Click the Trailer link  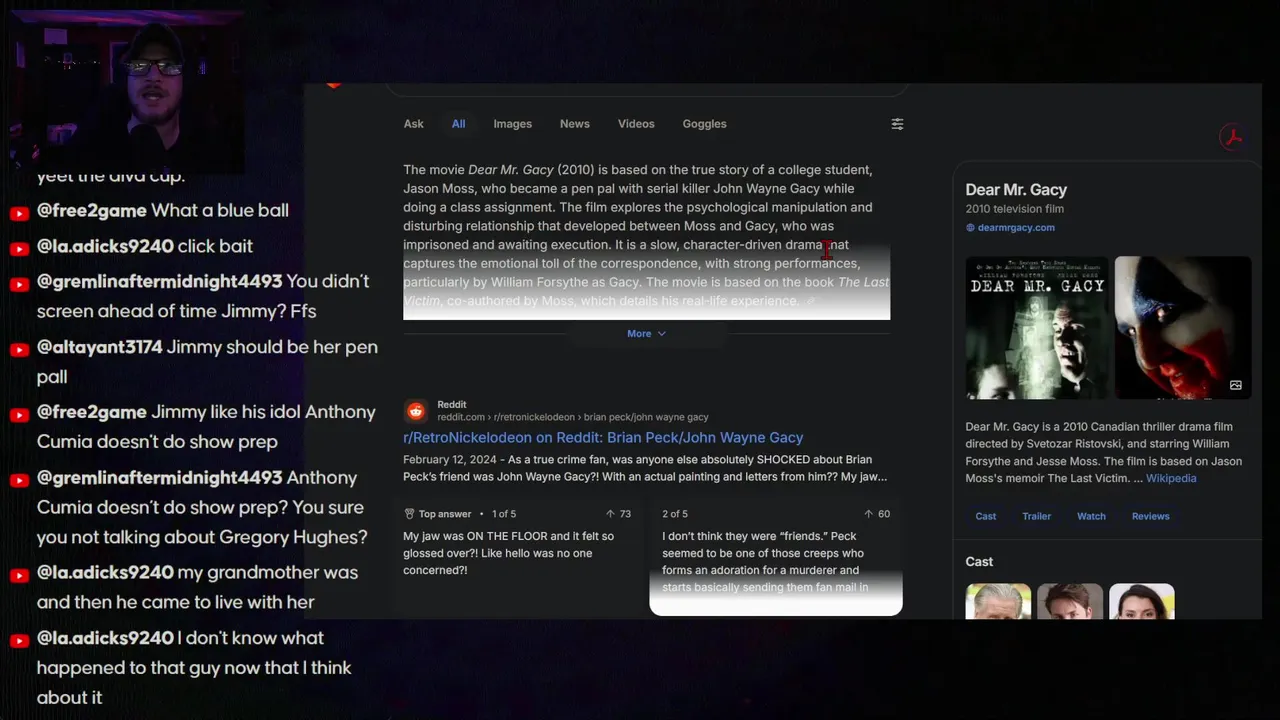tap(1036, 516)
